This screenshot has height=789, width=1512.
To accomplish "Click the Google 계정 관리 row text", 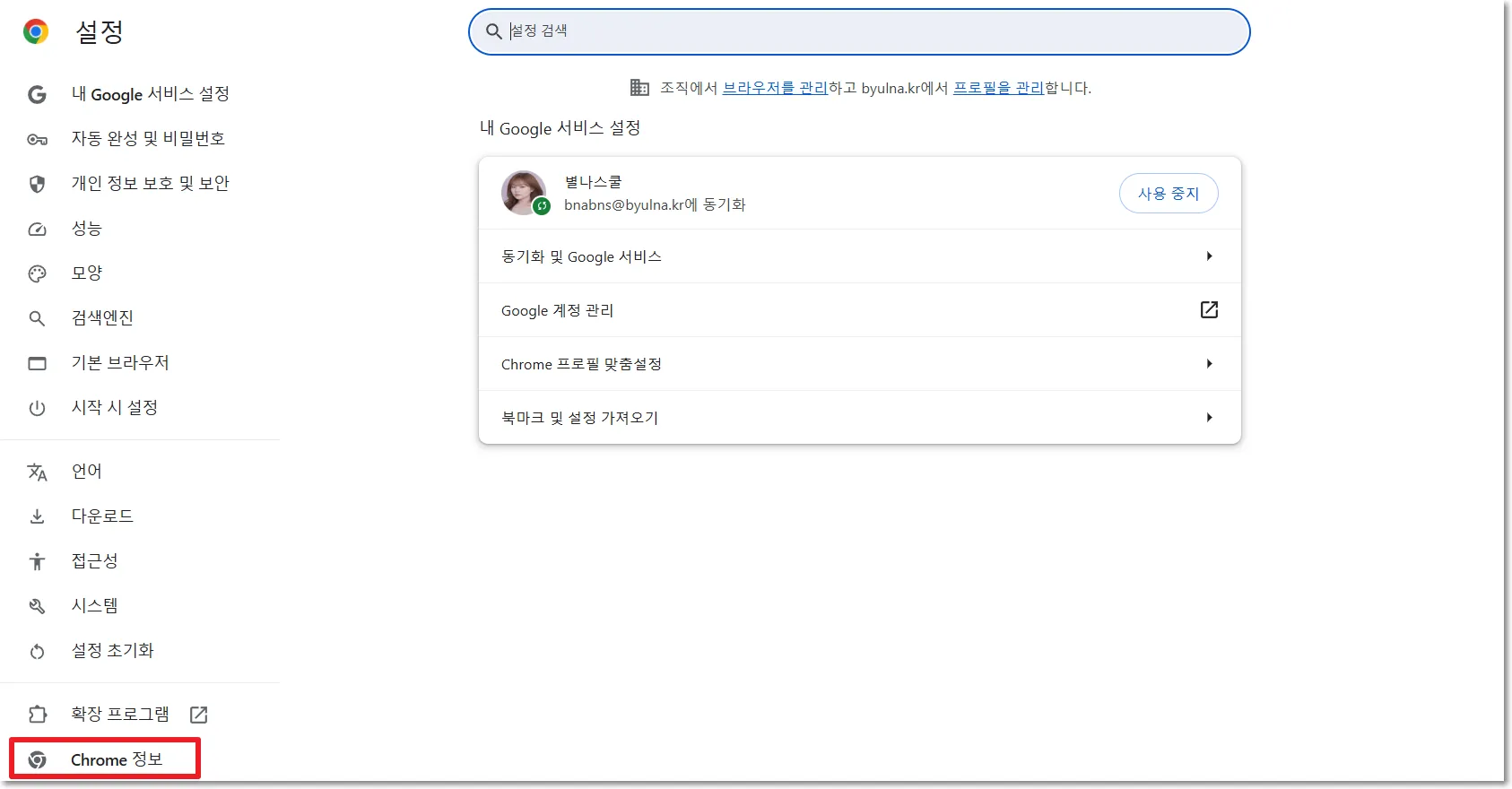I will pyautogui.click(x=557, y=310).
